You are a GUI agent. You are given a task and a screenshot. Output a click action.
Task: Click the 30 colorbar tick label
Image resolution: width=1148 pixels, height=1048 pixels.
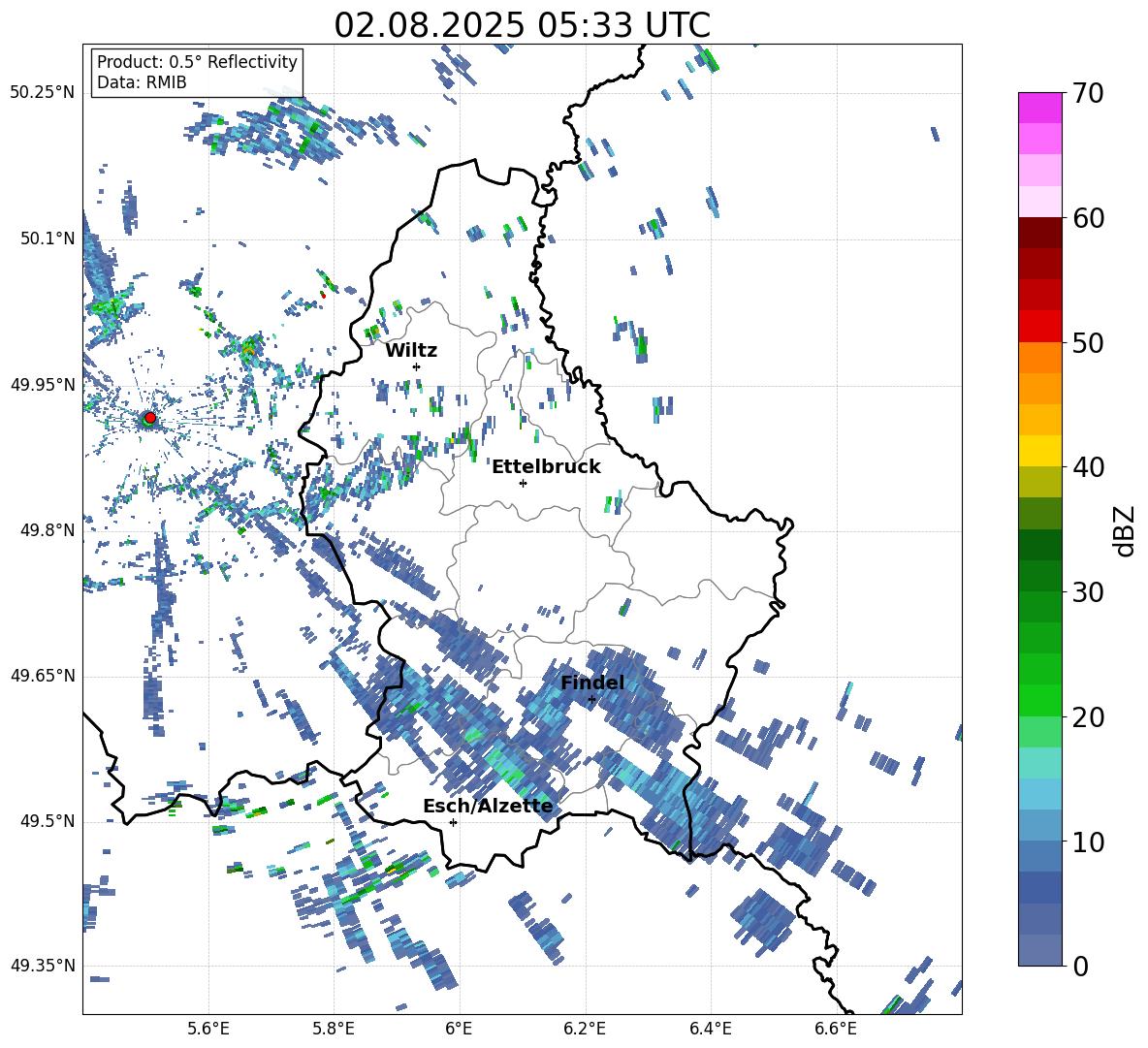point(1087,592)
